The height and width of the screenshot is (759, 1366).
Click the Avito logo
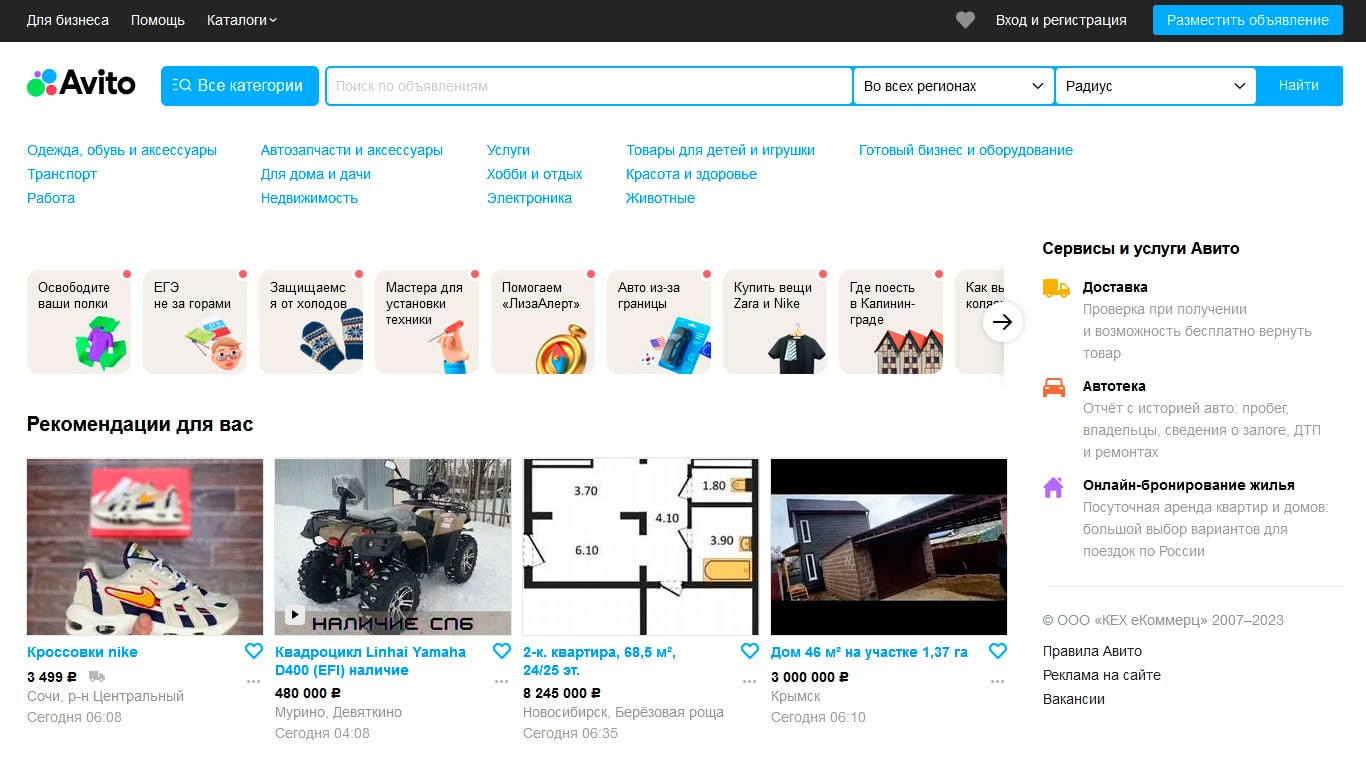(81, 83)
